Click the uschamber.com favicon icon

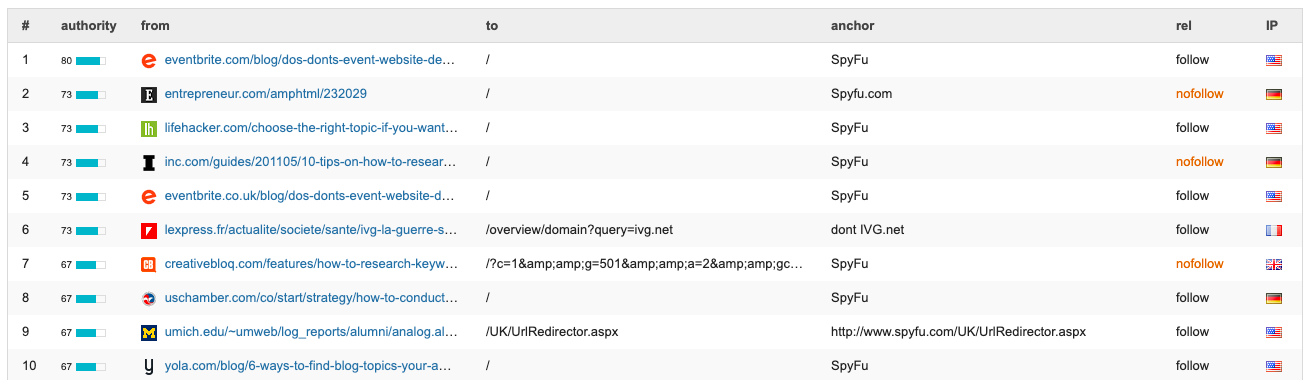pos(149,298)
